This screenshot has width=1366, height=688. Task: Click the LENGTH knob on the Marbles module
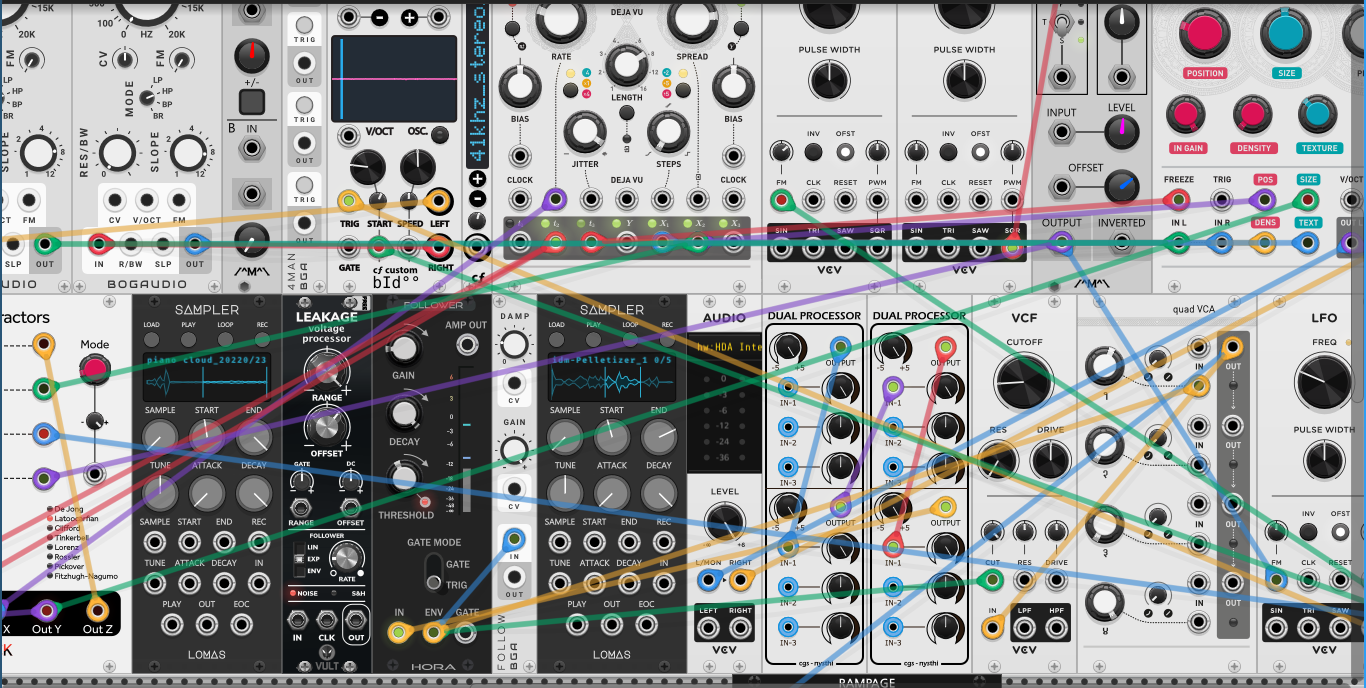tap(626, 63)
